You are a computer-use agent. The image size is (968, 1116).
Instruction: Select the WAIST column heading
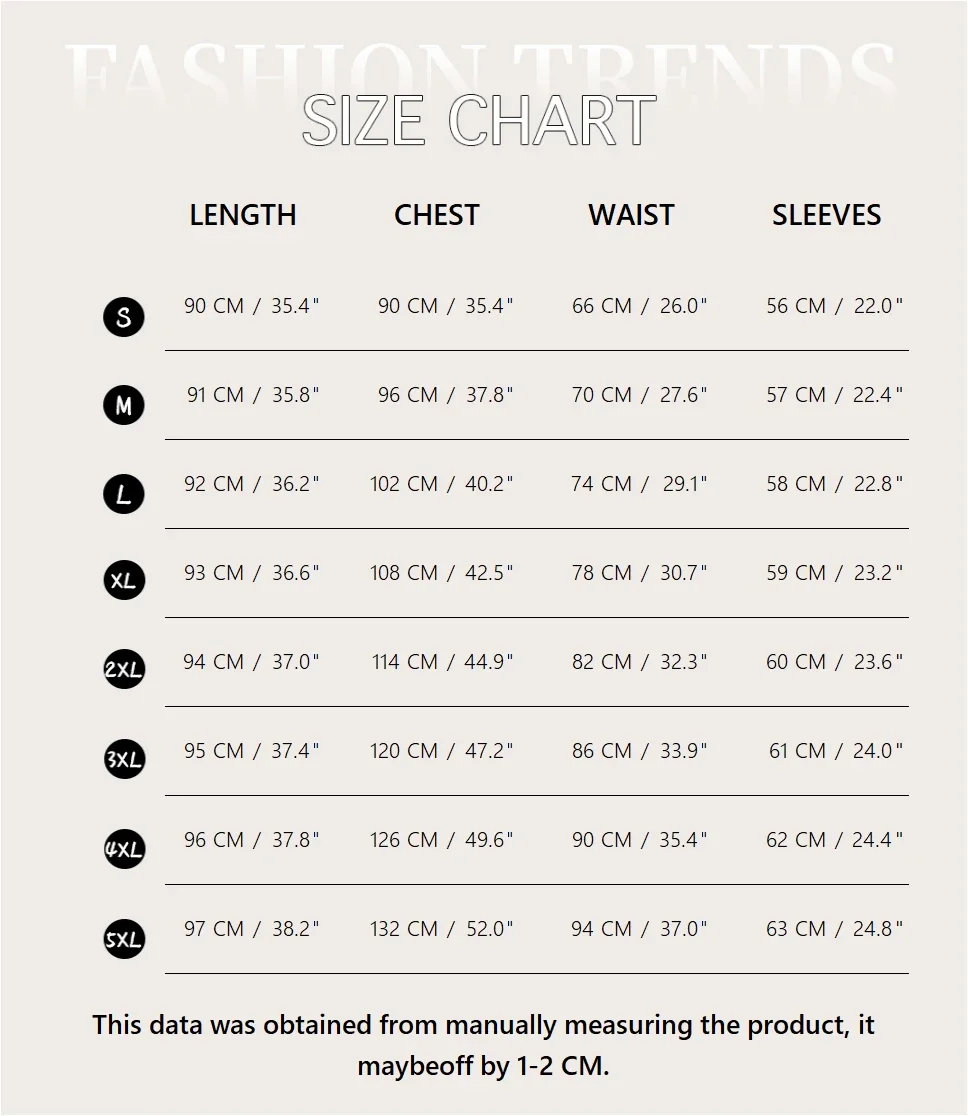(631, 215)
